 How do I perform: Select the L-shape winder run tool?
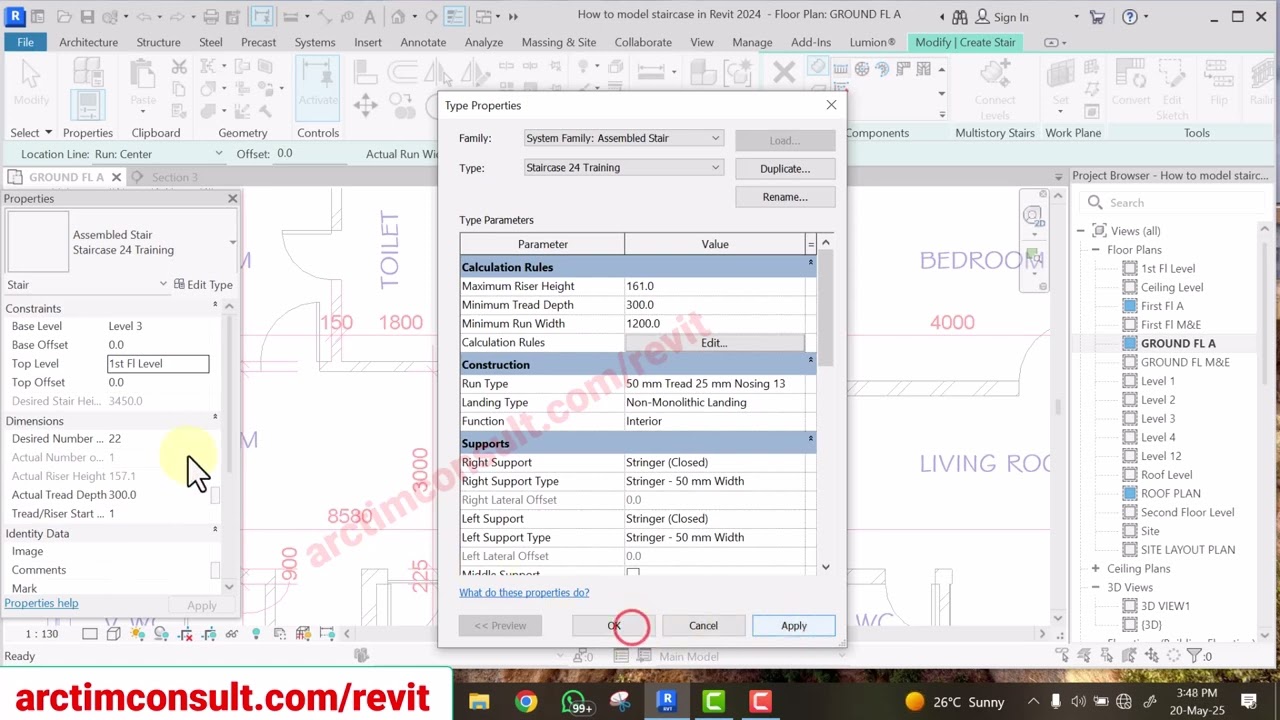pos(903,69)
